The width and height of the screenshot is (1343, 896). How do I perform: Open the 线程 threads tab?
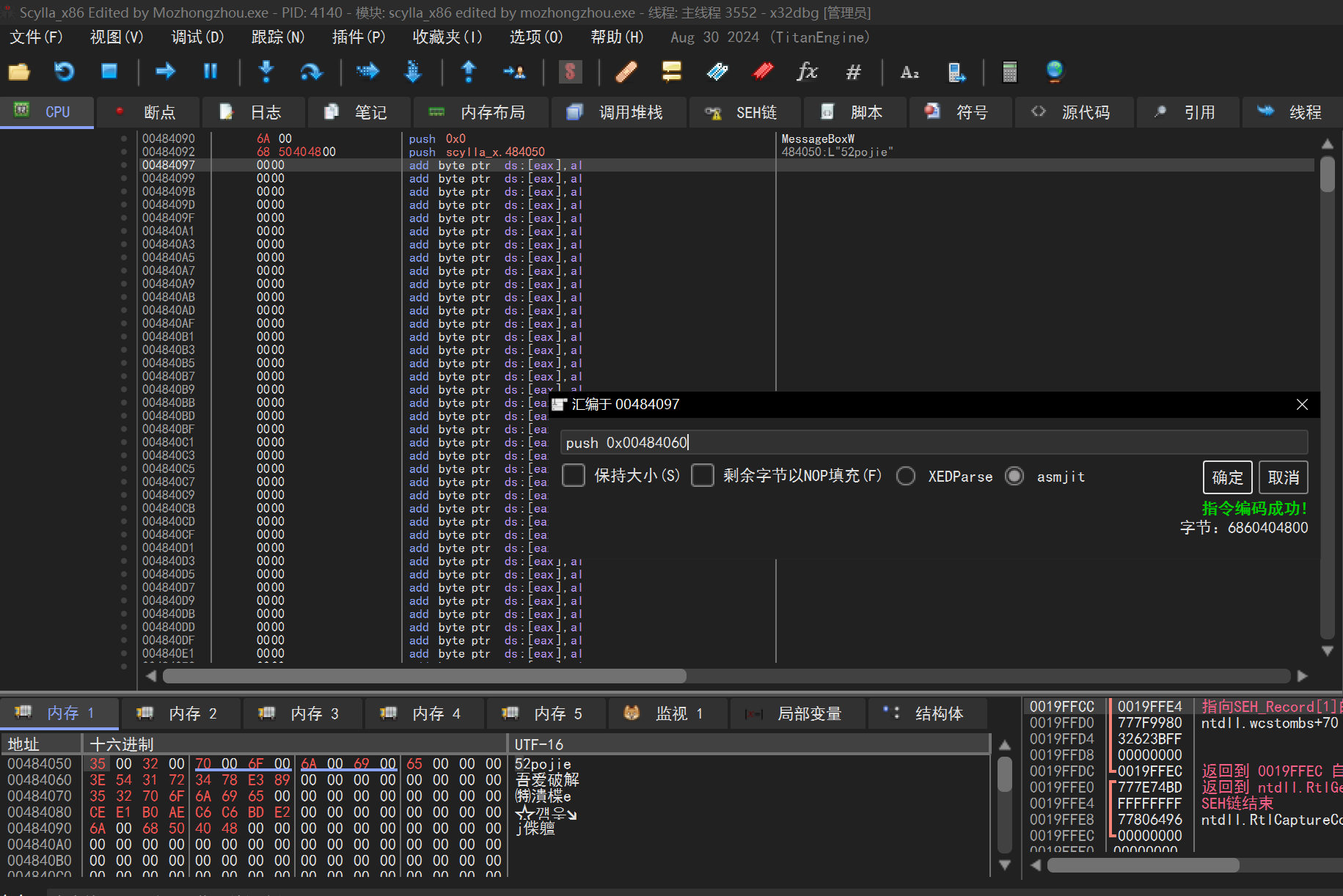(1292, 112)
